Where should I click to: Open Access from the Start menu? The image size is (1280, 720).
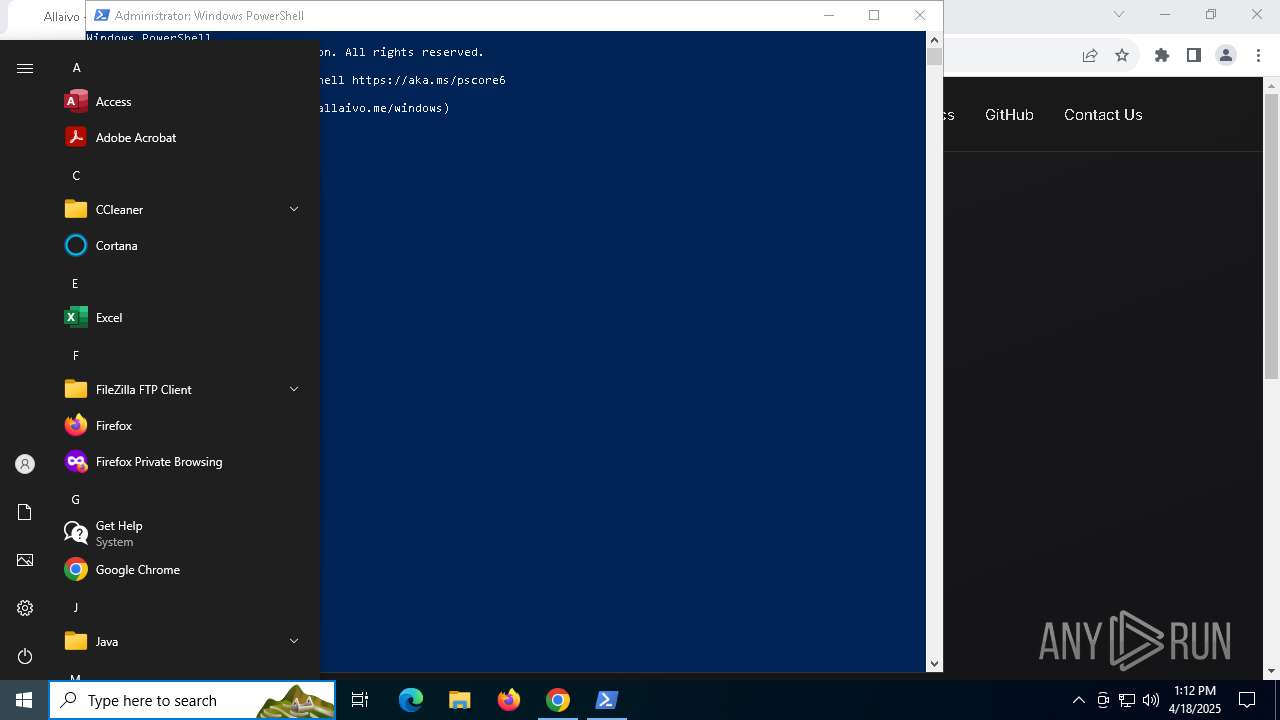pyautogui.click(x=185, y=101)
